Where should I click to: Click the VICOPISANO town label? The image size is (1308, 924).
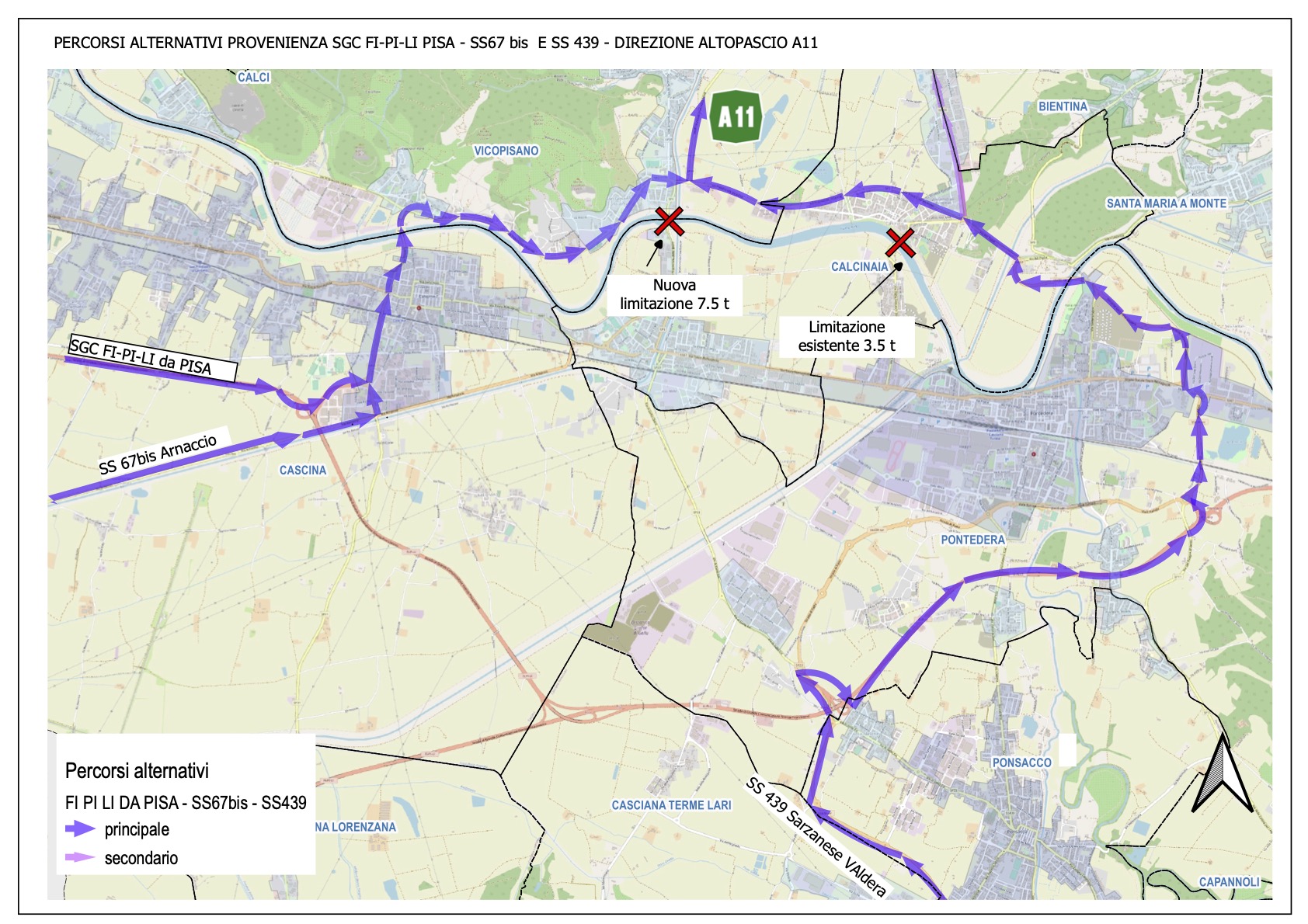click(506, 151)
